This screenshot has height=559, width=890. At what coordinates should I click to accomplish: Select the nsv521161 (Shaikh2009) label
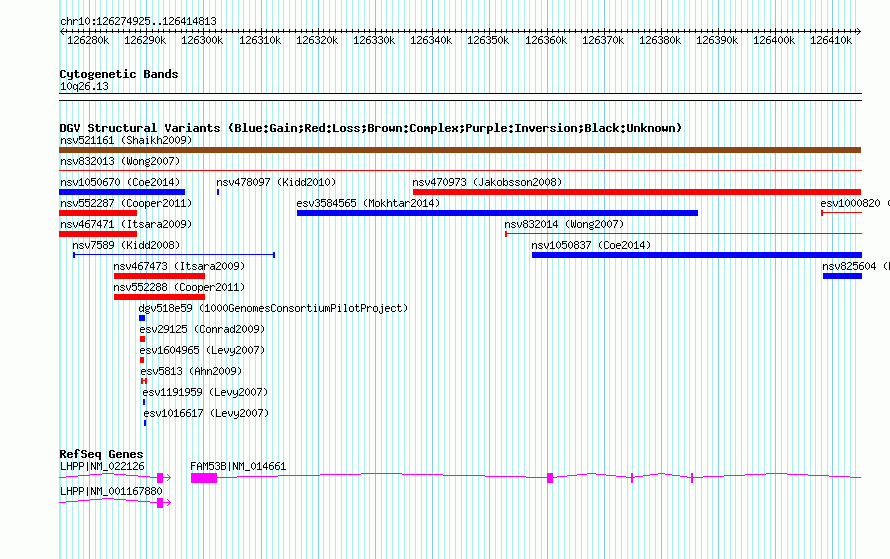(126, 140)
